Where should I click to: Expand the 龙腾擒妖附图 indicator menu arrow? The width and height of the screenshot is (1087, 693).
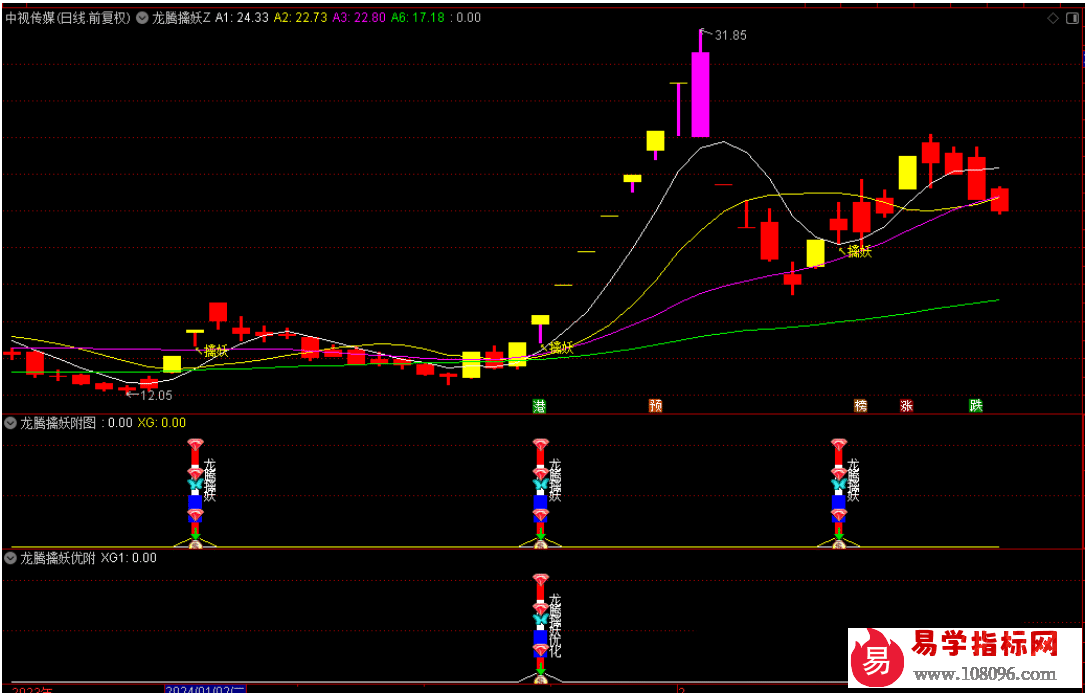point(11,423)
